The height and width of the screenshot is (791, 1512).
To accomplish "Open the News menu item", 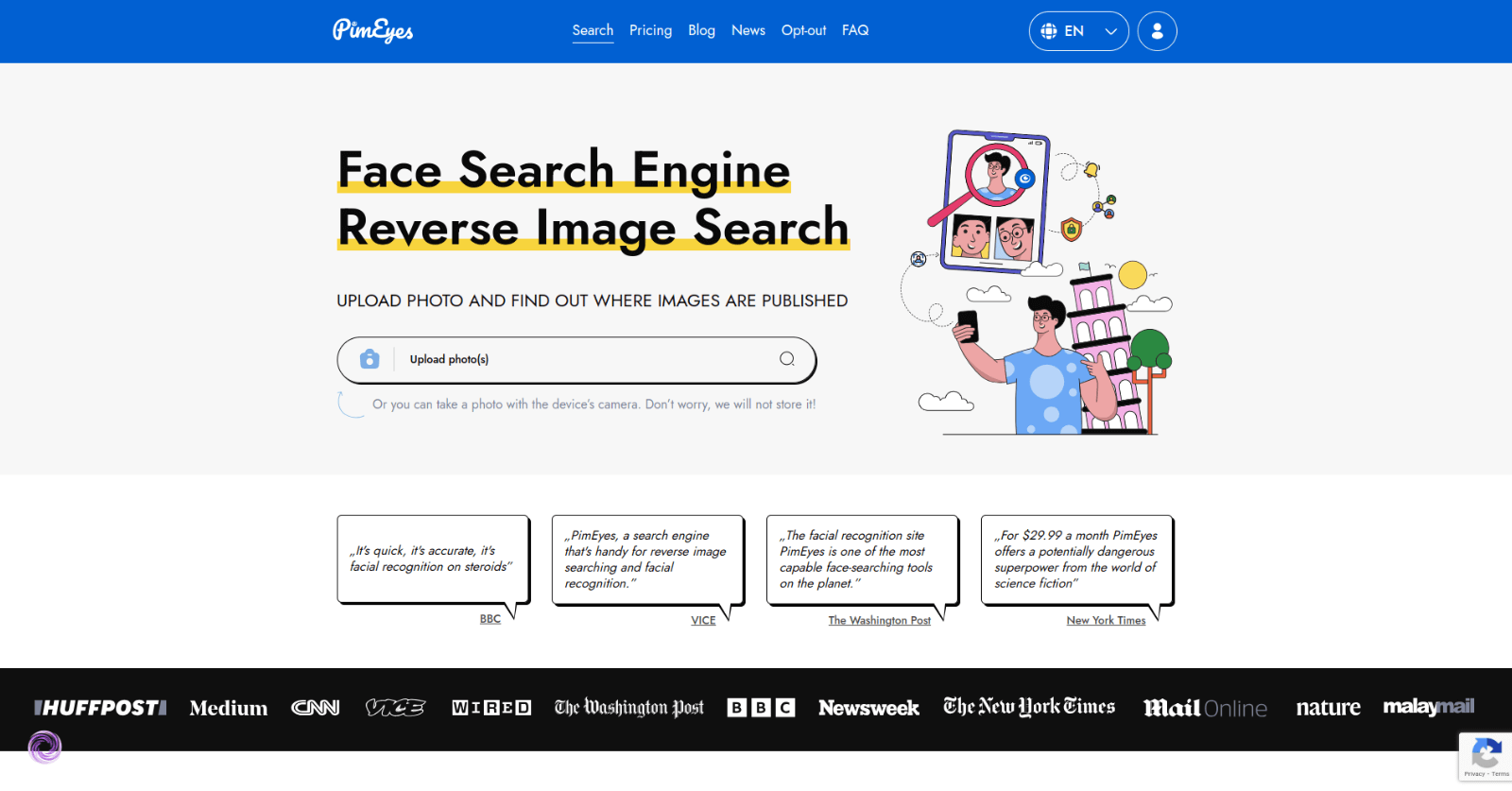I will 747,30.
